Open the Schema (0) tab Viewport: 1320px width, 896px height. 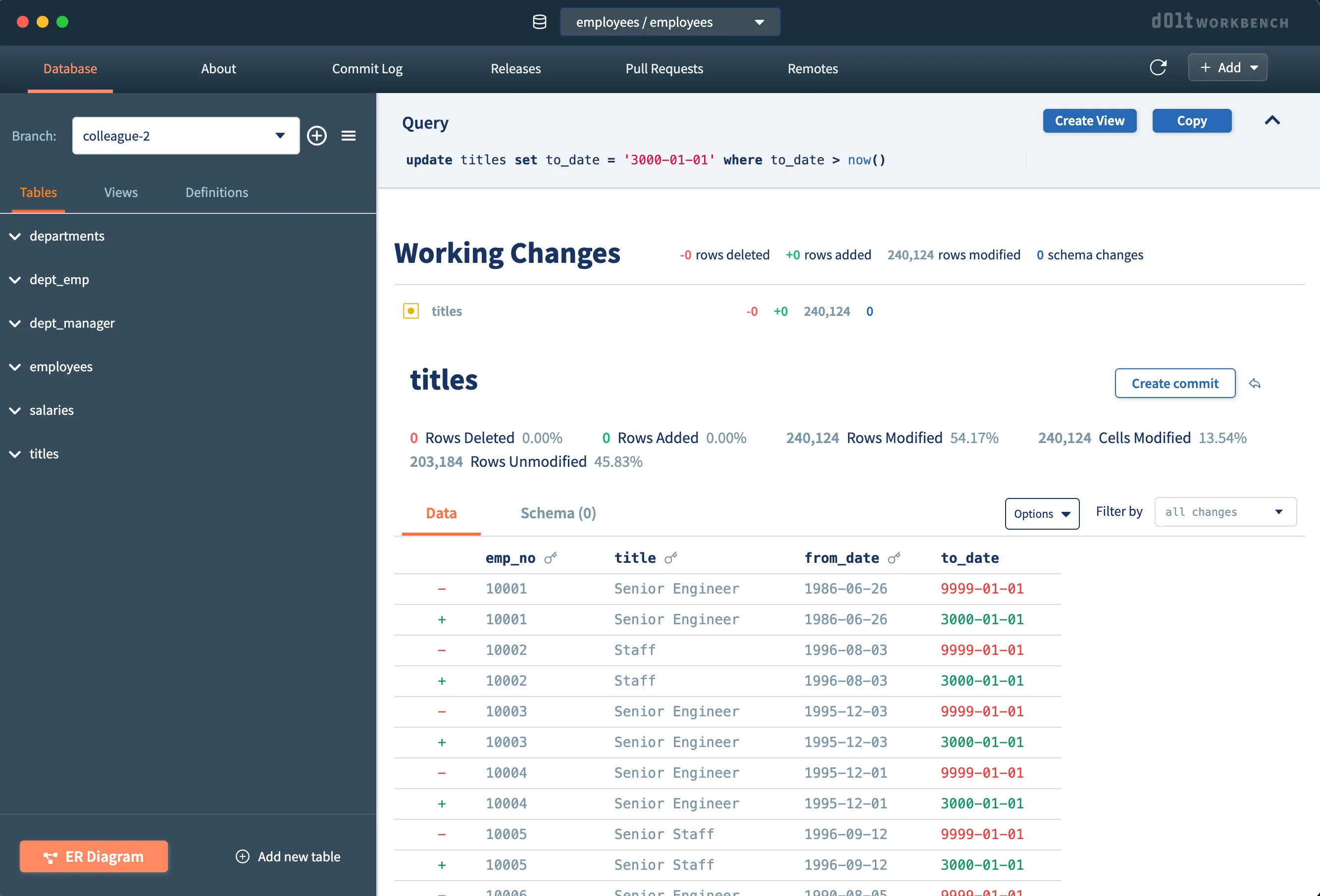pyautogui.click(x=558, y=513)
